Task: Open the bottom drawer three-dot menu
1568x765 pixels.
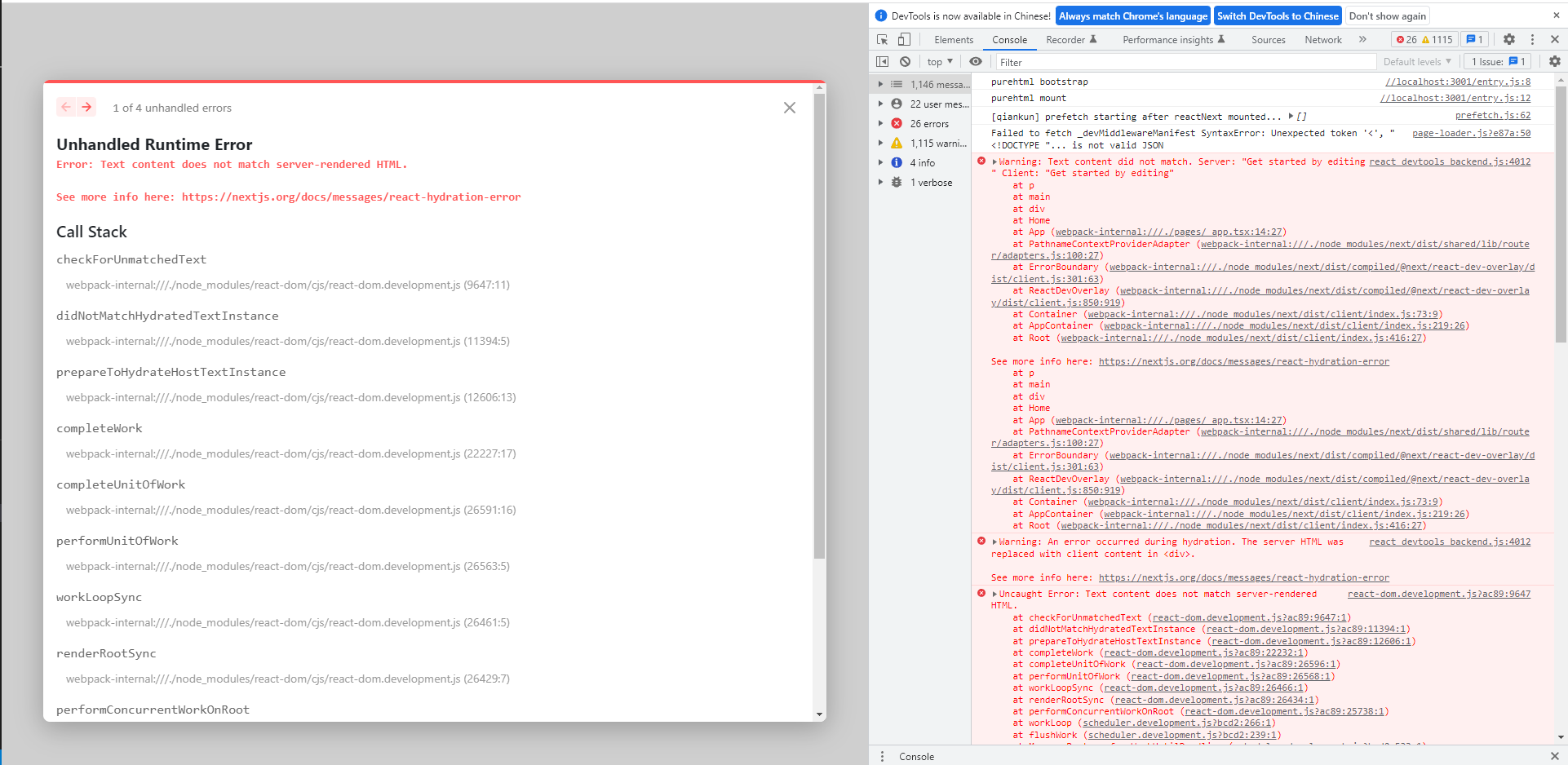Action: coord(882,756)
